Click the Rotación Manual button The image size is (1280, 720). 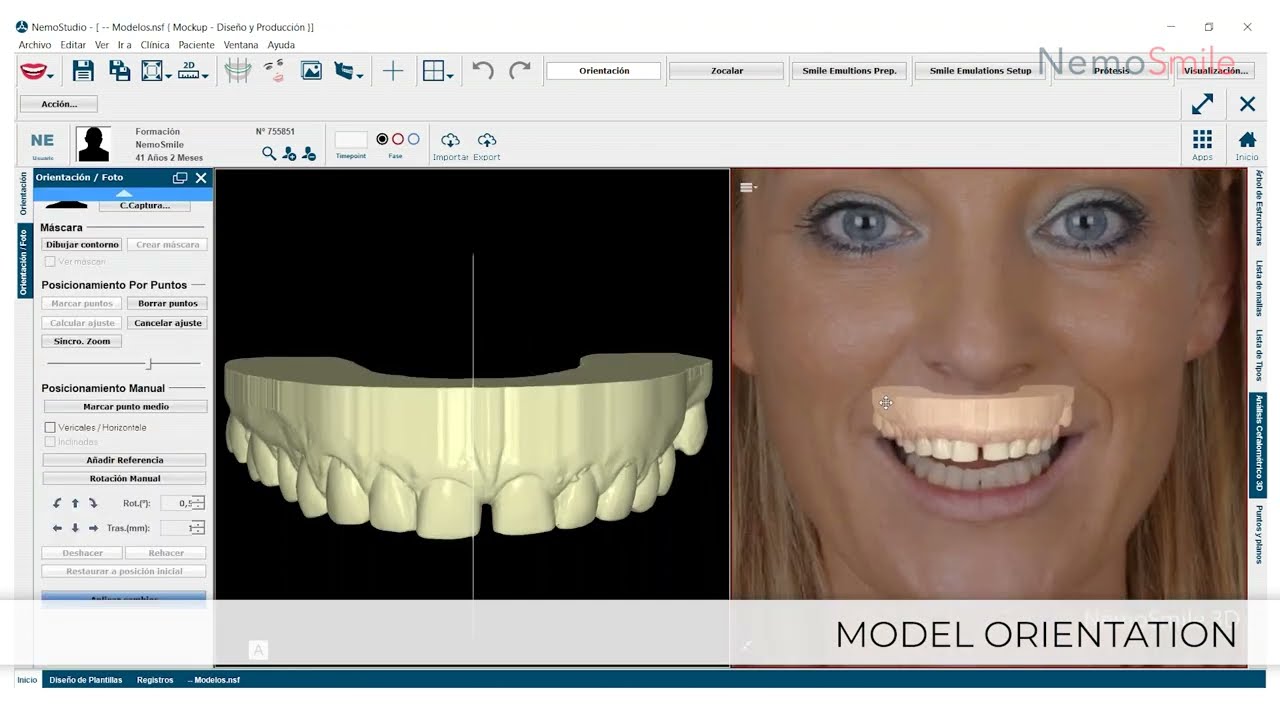coord(125,479)
